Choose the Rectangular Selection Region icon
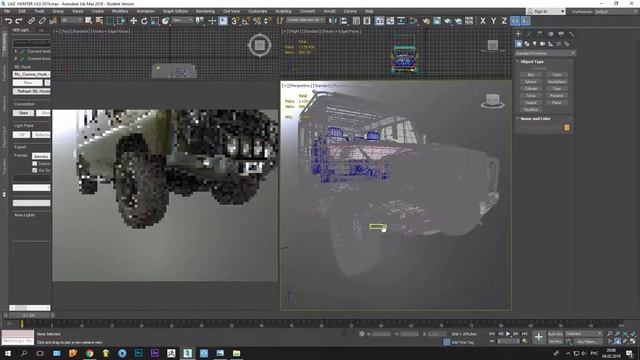640x360 pixels. pos(110,21)
